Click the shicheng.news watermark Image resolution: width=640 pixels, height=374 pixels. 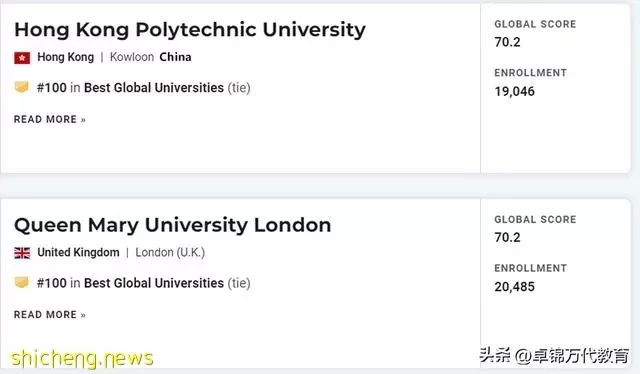(82, 358)
